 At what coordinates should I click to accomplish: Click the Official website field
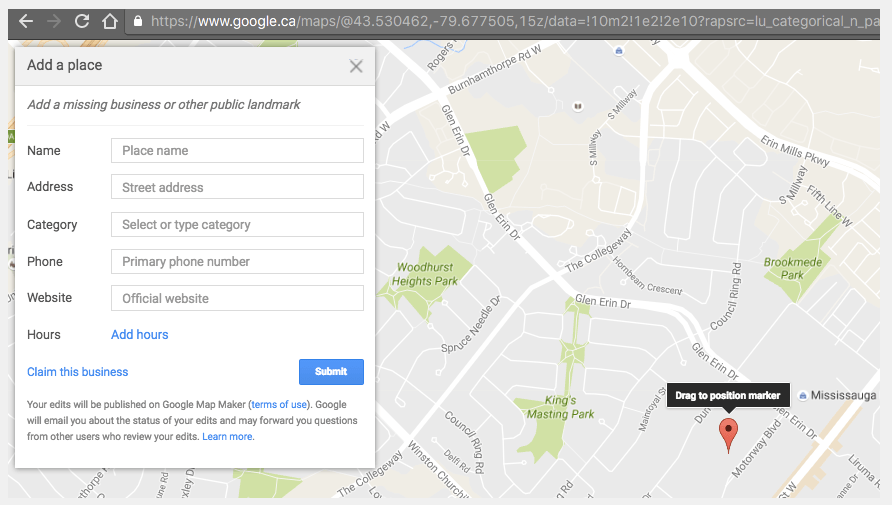[237, 298]
